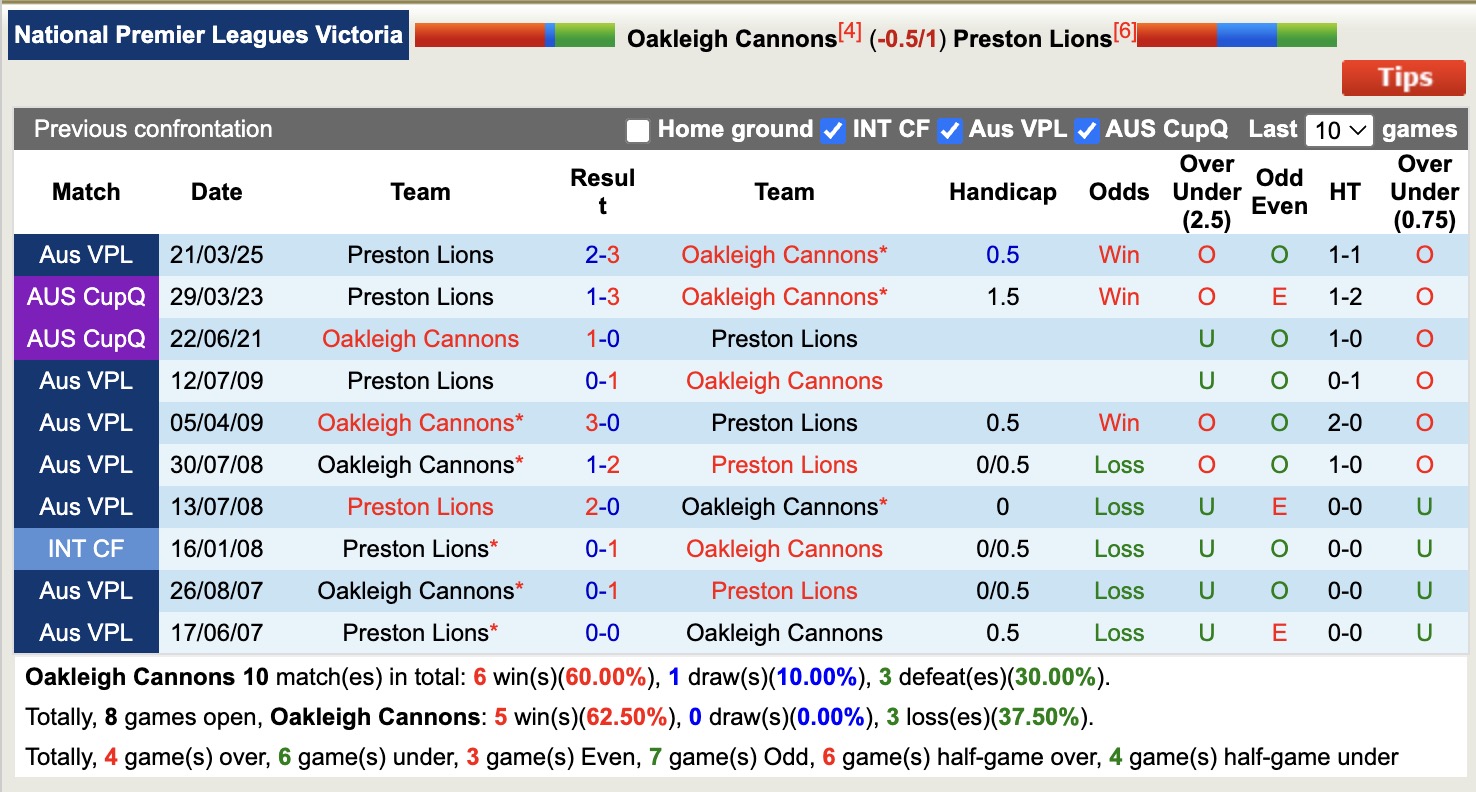Click the Preston Lions ranking [6] link
The width and height of the screenshot is (1476, 792).
point(1125,29)
